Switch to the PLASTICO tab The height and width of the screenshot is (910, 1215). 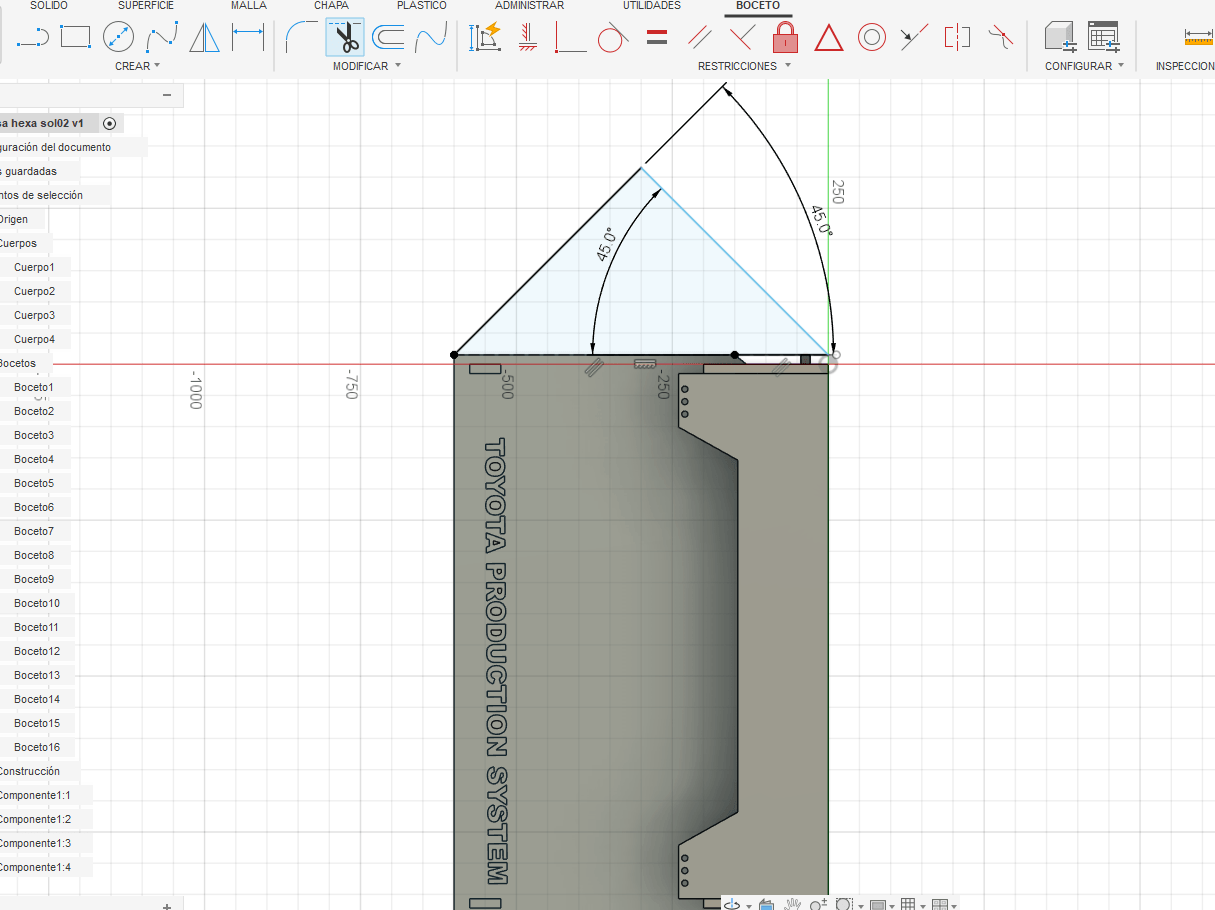click(x=422, y=6)
